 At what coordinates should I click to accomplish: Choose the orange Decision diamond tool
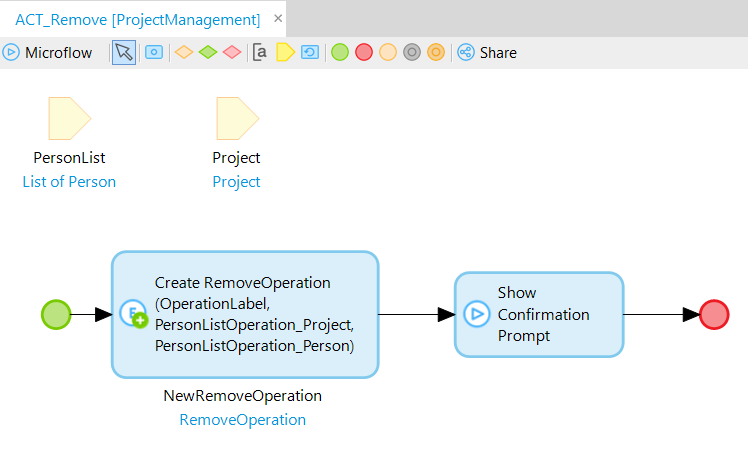pos(184,52)
